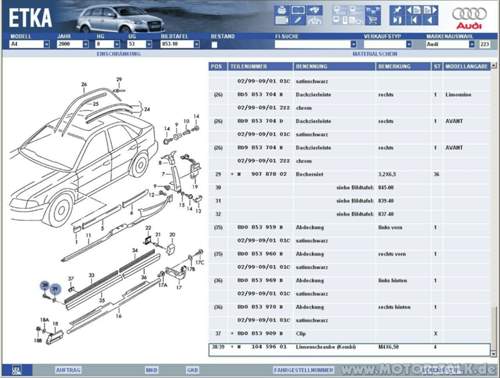Open the Jahr dropdown showing 2000

click(x=73, y=44)
